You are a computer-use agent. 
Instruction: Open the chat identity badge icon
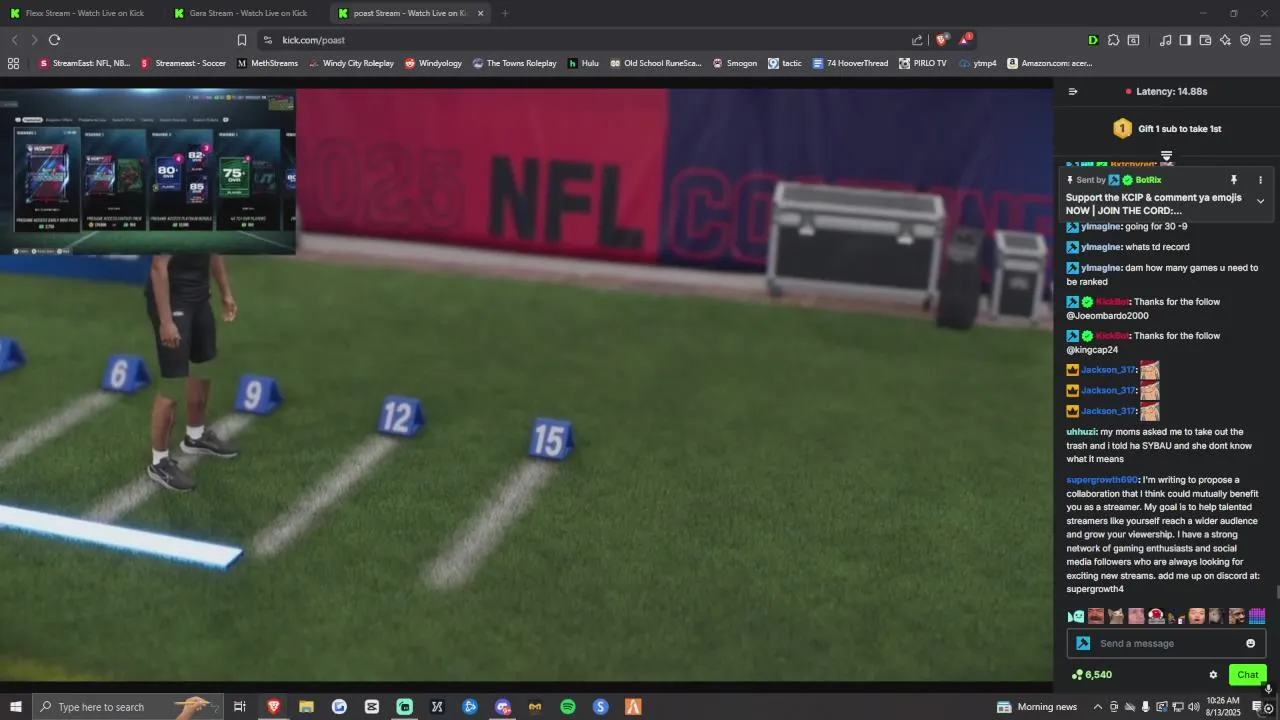(x=1083, y=643)
